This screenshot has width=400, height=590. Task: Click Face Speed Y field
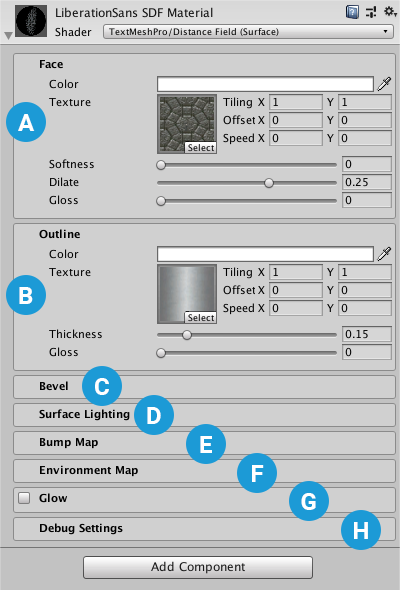click(365, 138)
